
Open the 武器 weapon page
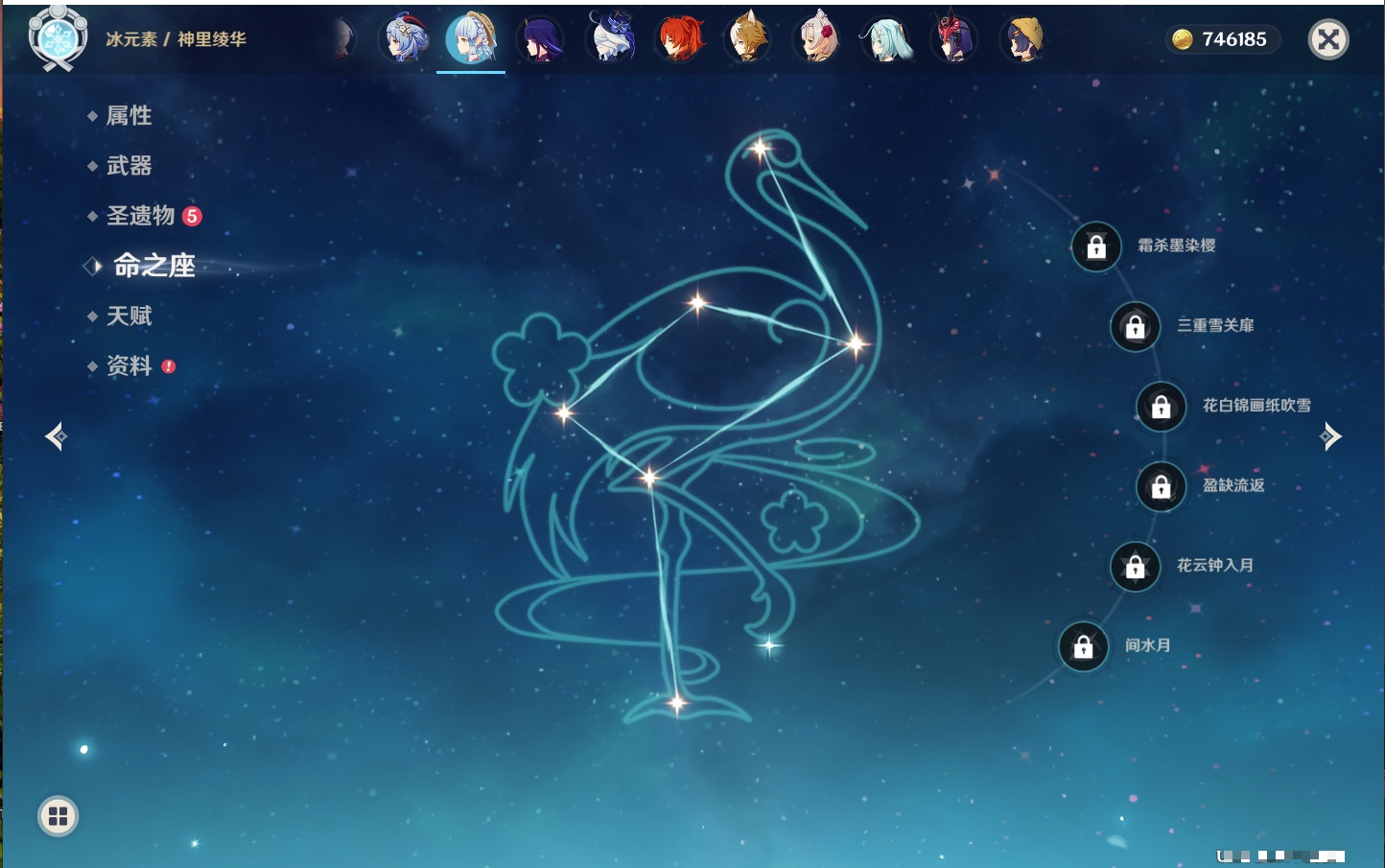tap(129, 166)
